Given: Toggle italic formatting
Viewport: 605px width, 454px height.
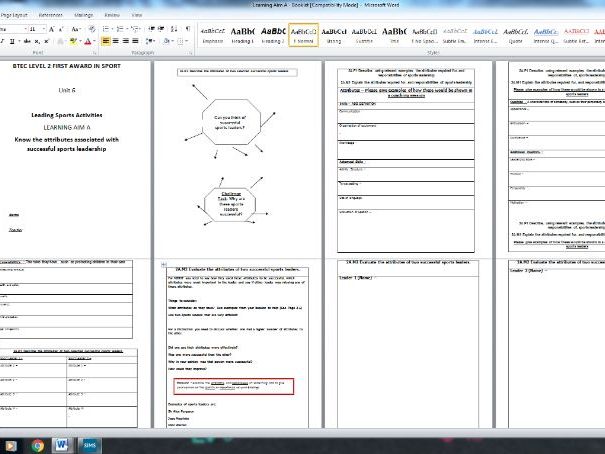Looking at the screenshot, I should click(x=2, y=41).
